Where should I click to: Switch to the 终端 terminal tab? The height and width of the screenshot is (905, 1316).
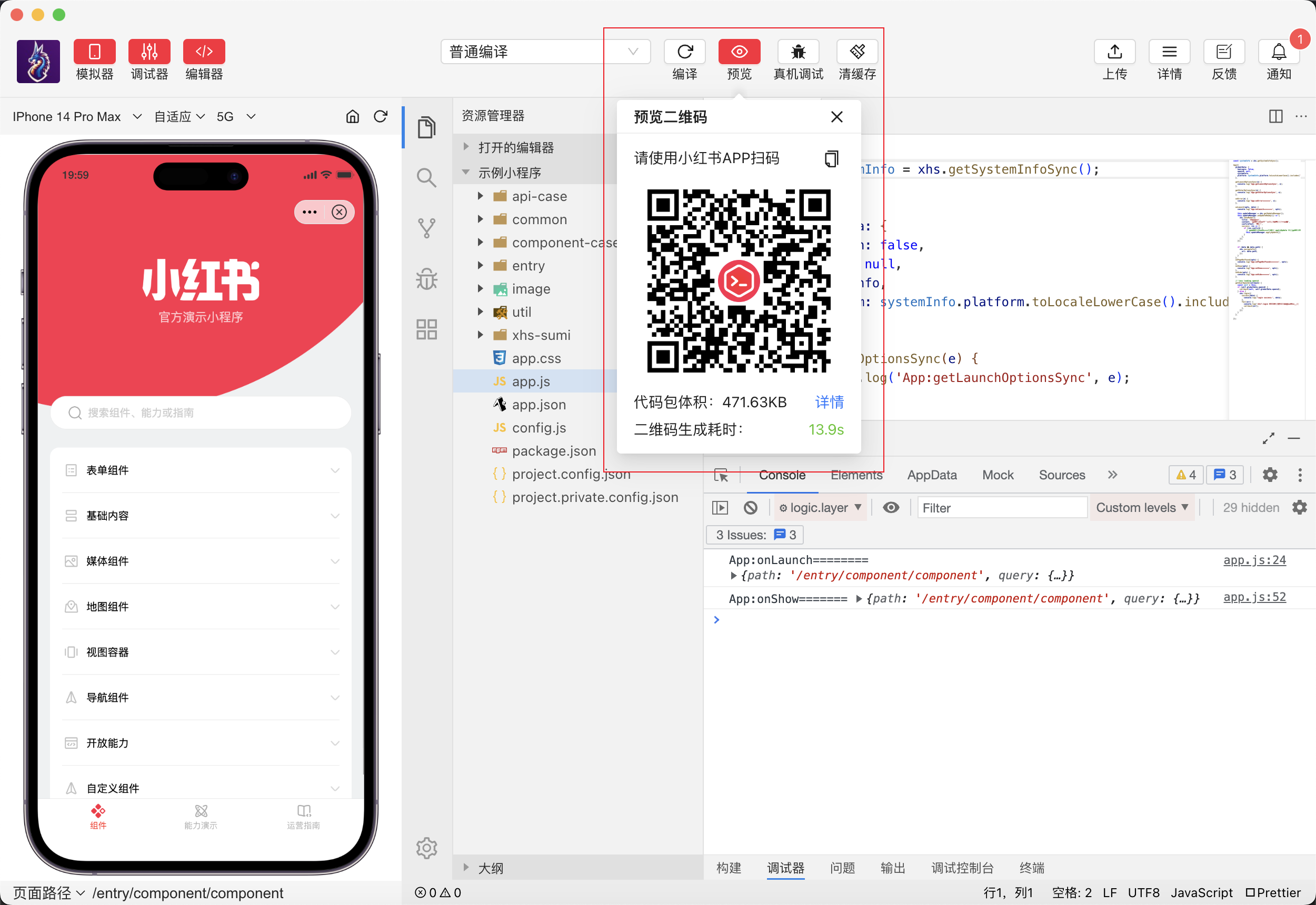click(x=1031, y=868)
